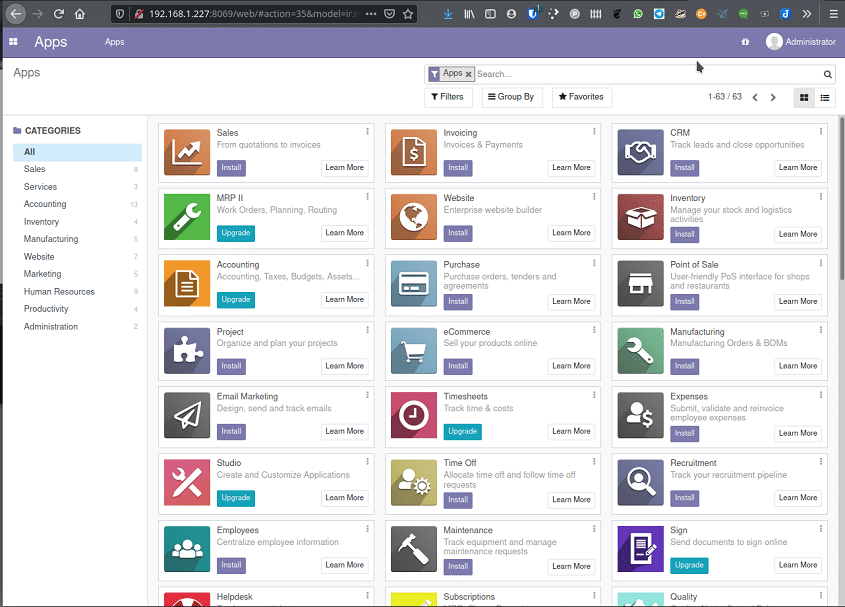Upgrade the MRP II app
The height and width of the screenshot is (607, 845).
pos(236,233)
